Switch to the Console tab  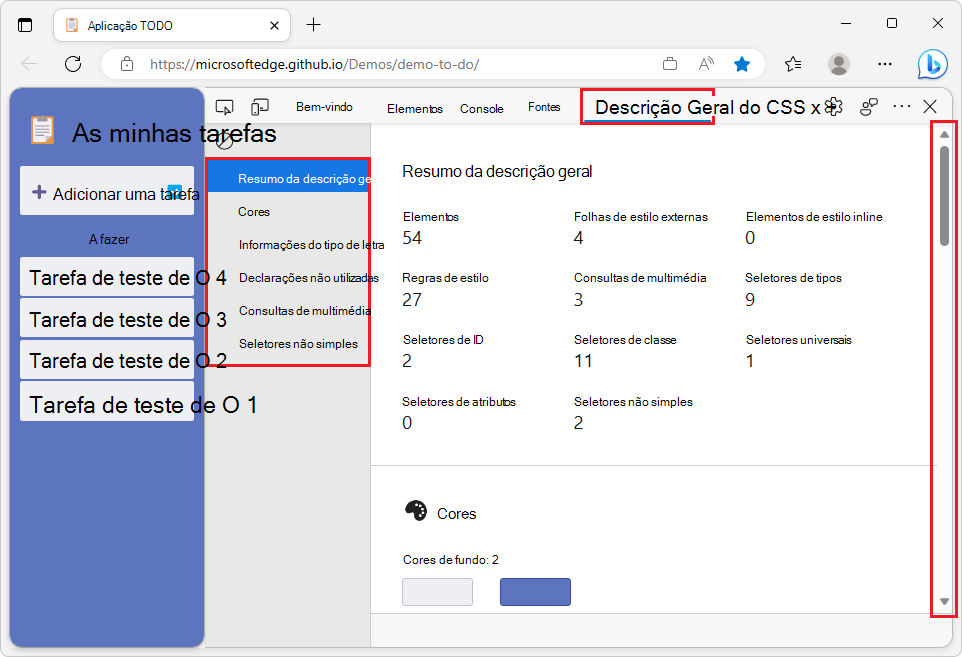point(481,108)
